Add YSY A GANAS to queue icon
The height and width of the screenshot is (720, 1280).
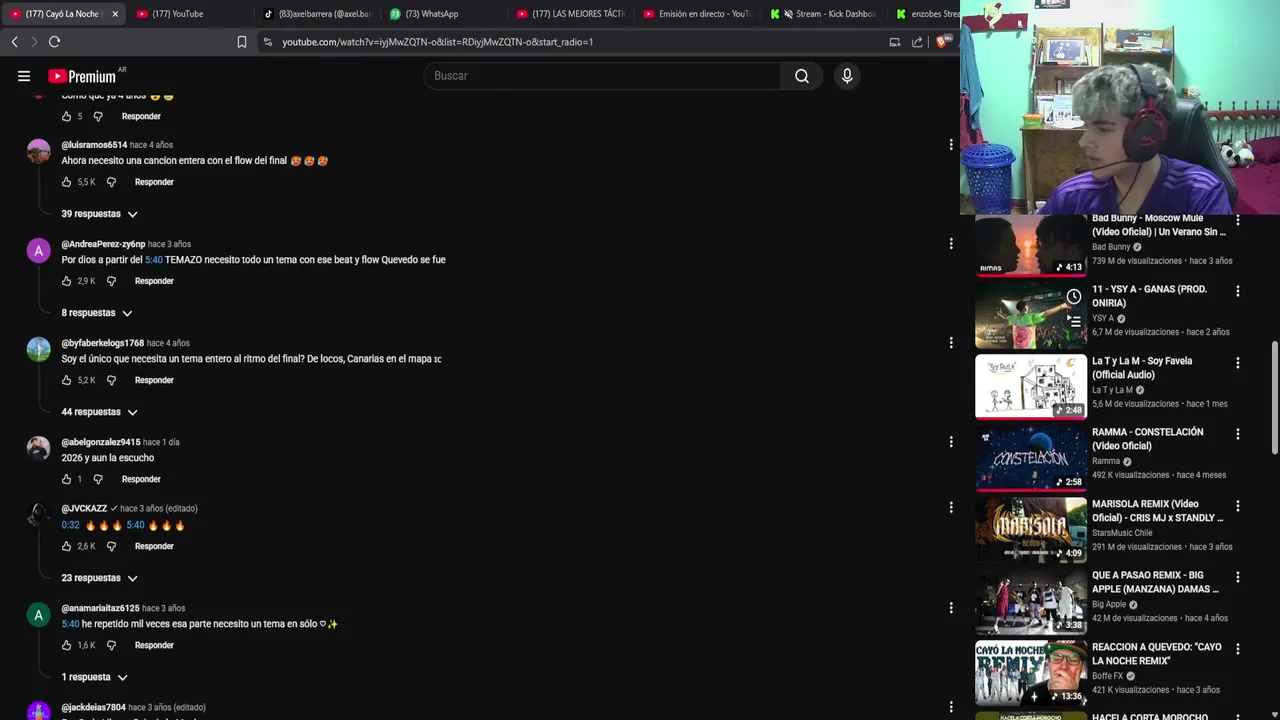click(1073, 321)
